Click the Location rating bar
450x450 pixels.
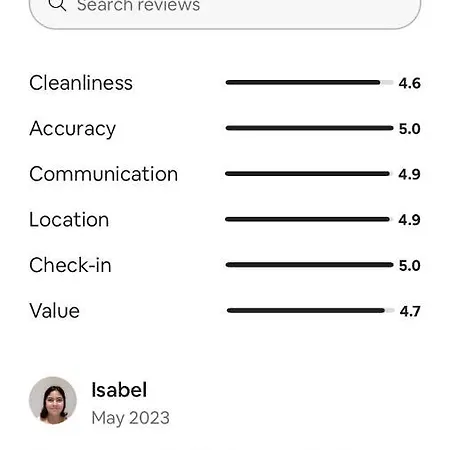309,219
